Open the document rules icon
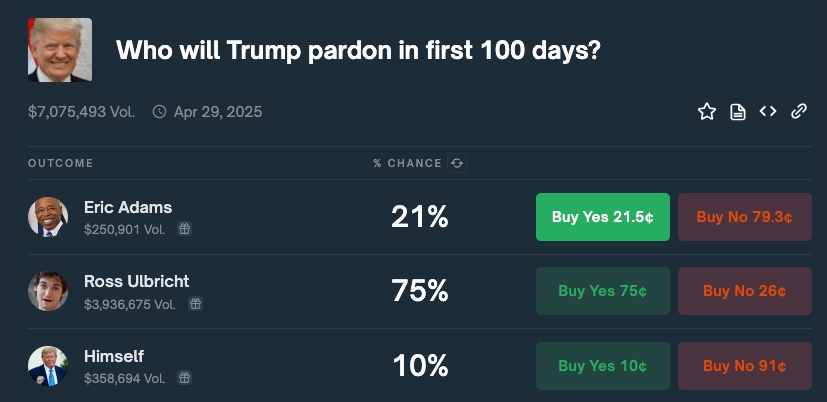 (737, 112)
